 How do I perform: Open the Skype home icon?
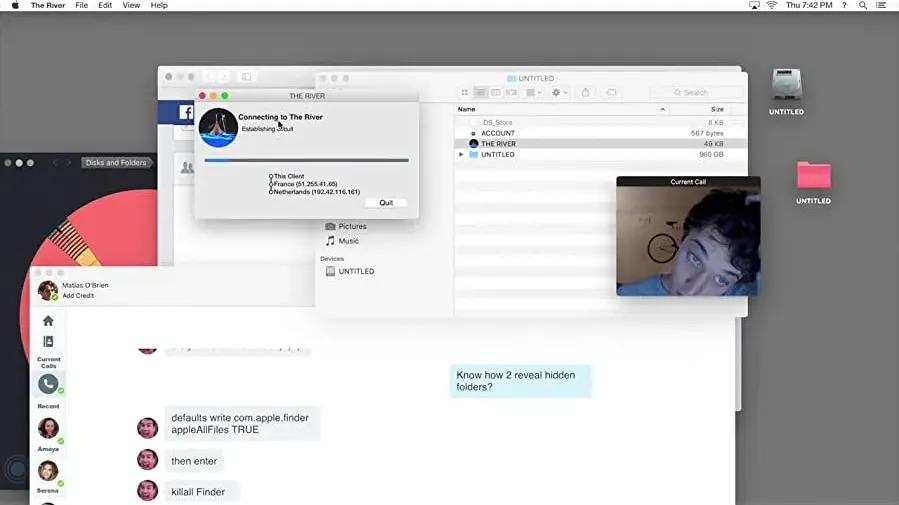pyautogui.click(x=48, y=321)
